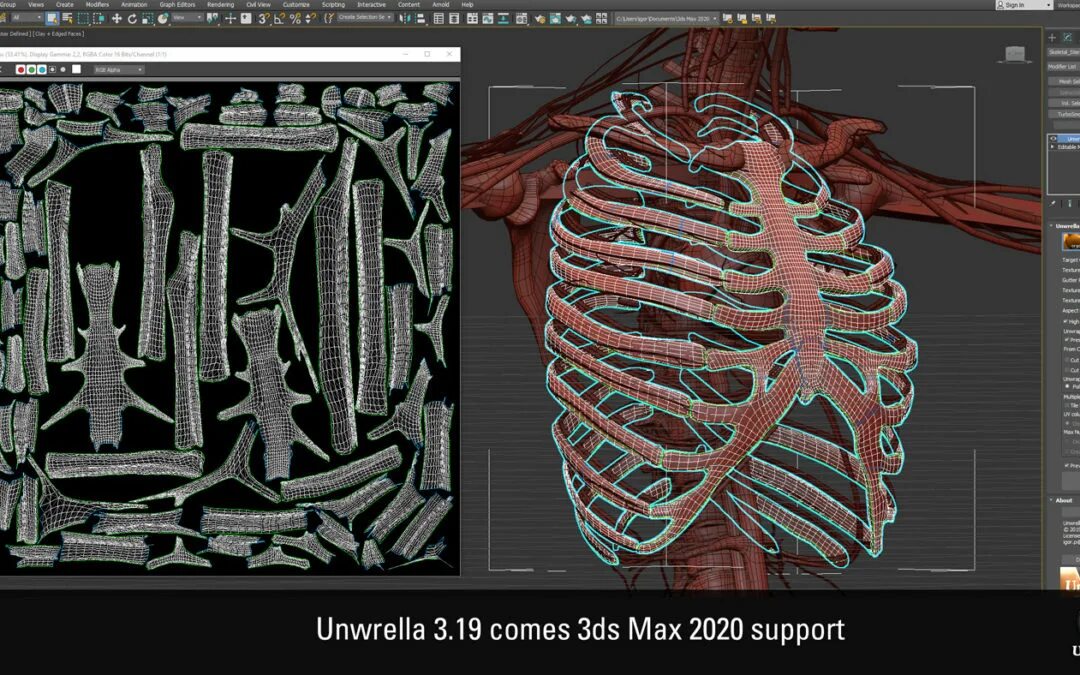Open the Scene Explorer toggle

coord(439,19)
